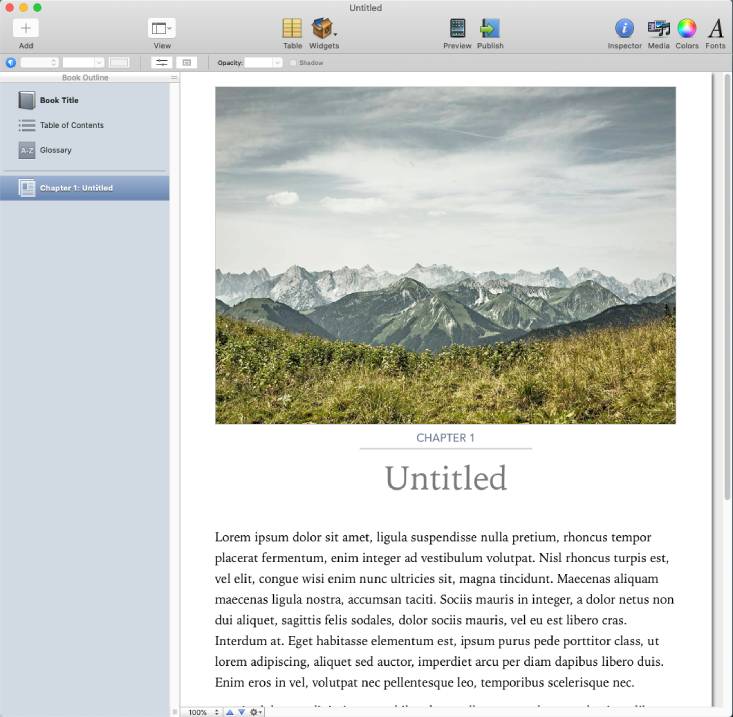Click the Publish icon
Screen dimensions: 733x717
coord(490,28)
